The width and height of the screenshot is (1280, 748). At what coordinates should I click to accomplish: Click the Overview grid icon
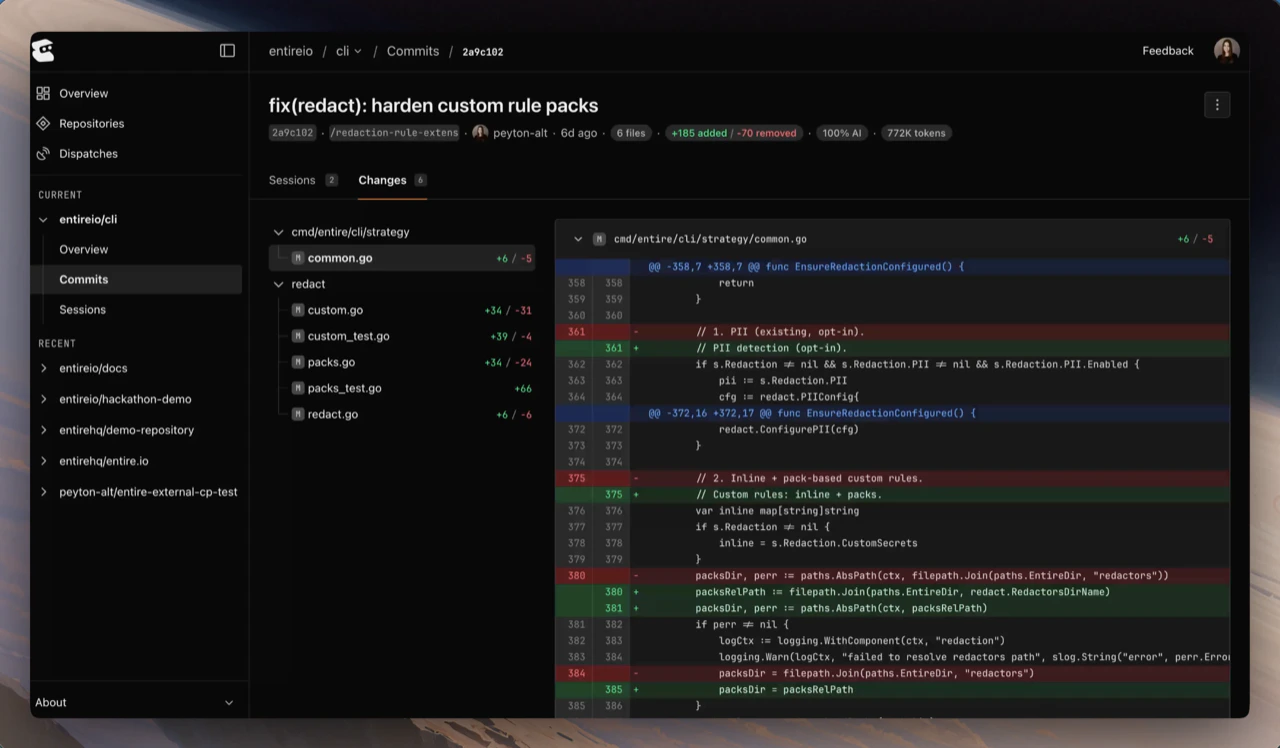coord(43,93)
